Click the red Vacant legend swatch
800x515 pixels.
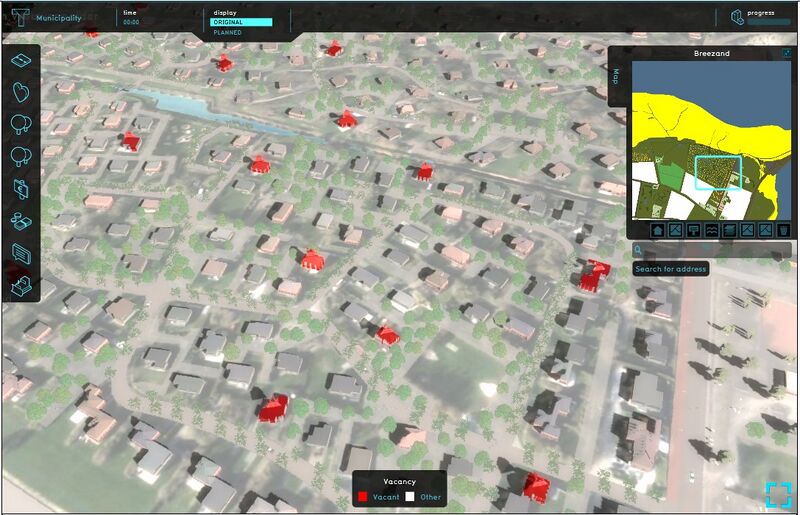362,497
